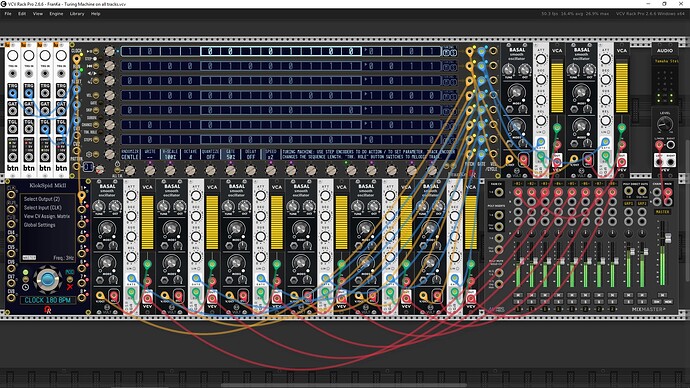Click the MASTER label on MixMaster
The width and height of the screenshot is (690, 388).
(663, 212)
